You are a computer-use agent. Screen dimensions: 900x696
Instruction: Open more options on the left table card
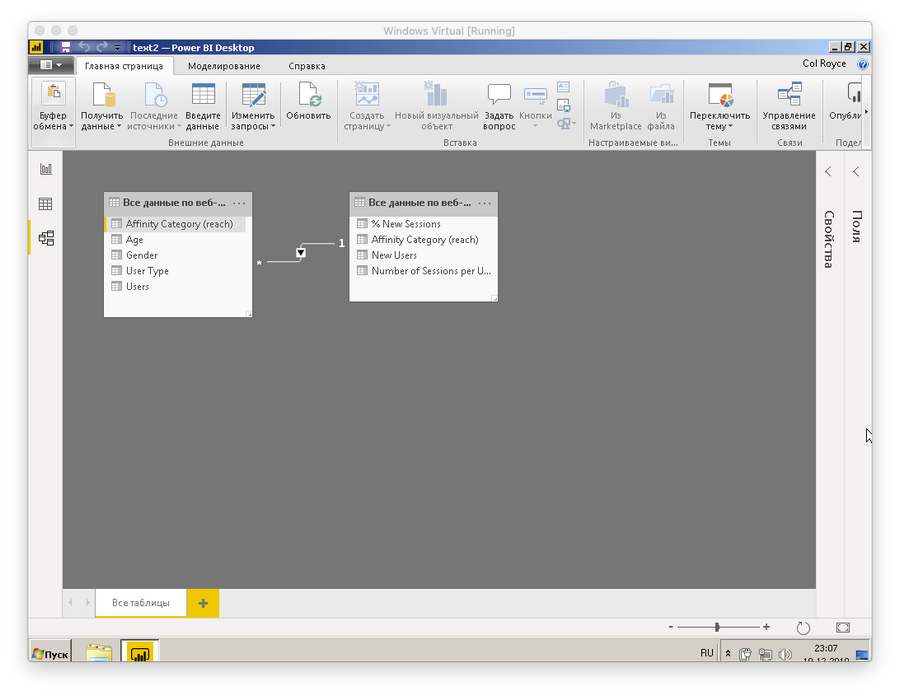click(238, 203)
